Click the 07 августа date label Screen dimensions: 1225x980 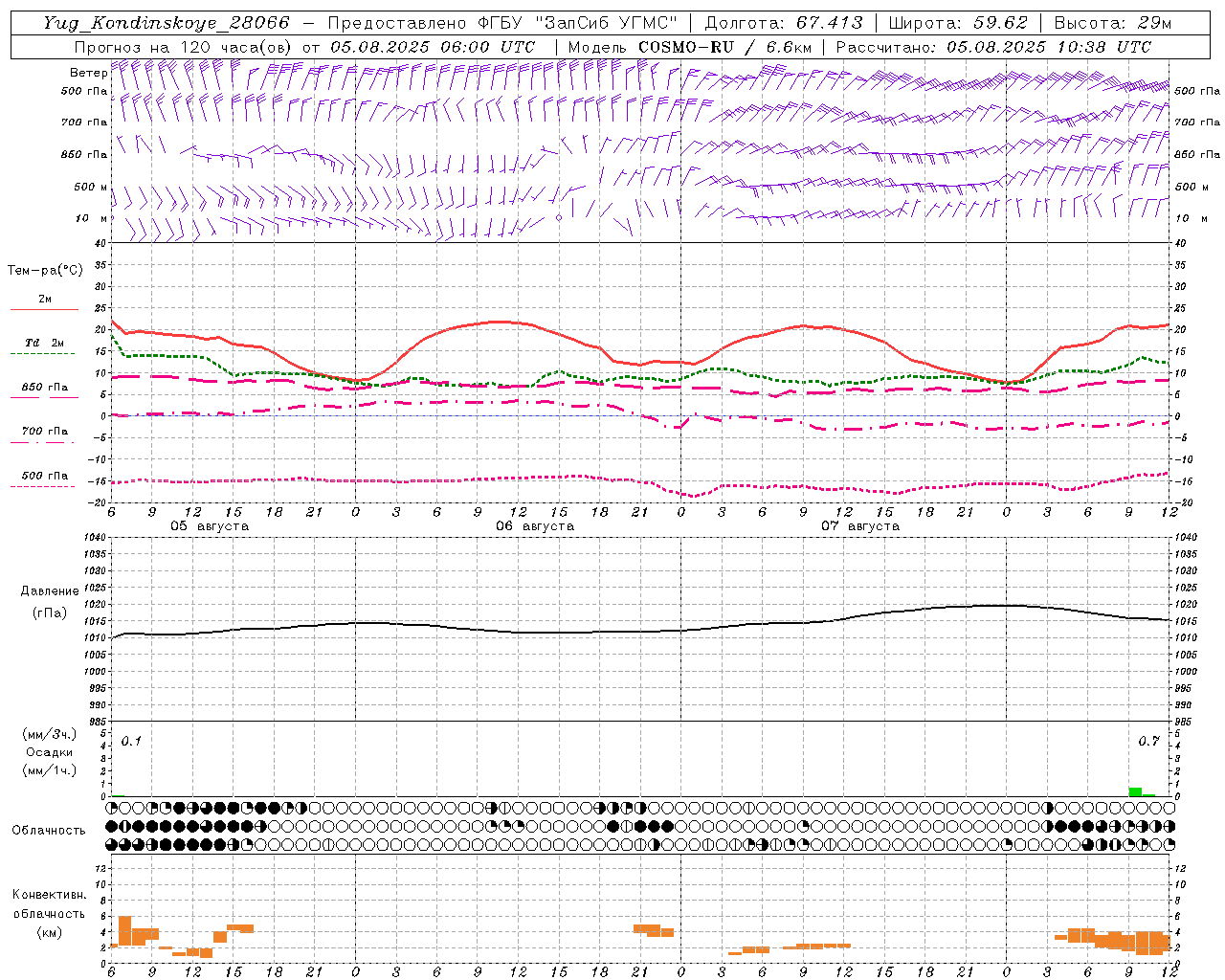tap(860, 526)
